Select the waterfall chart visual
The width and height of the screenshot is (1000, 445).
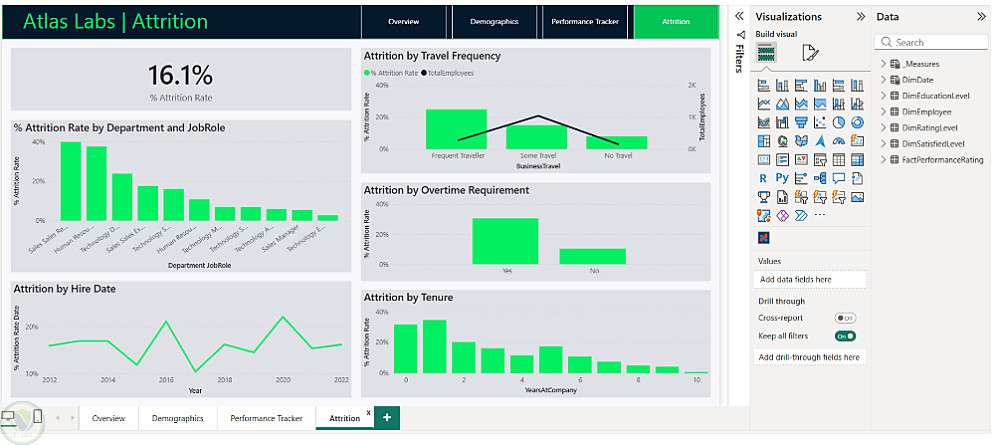pos(783,122)
